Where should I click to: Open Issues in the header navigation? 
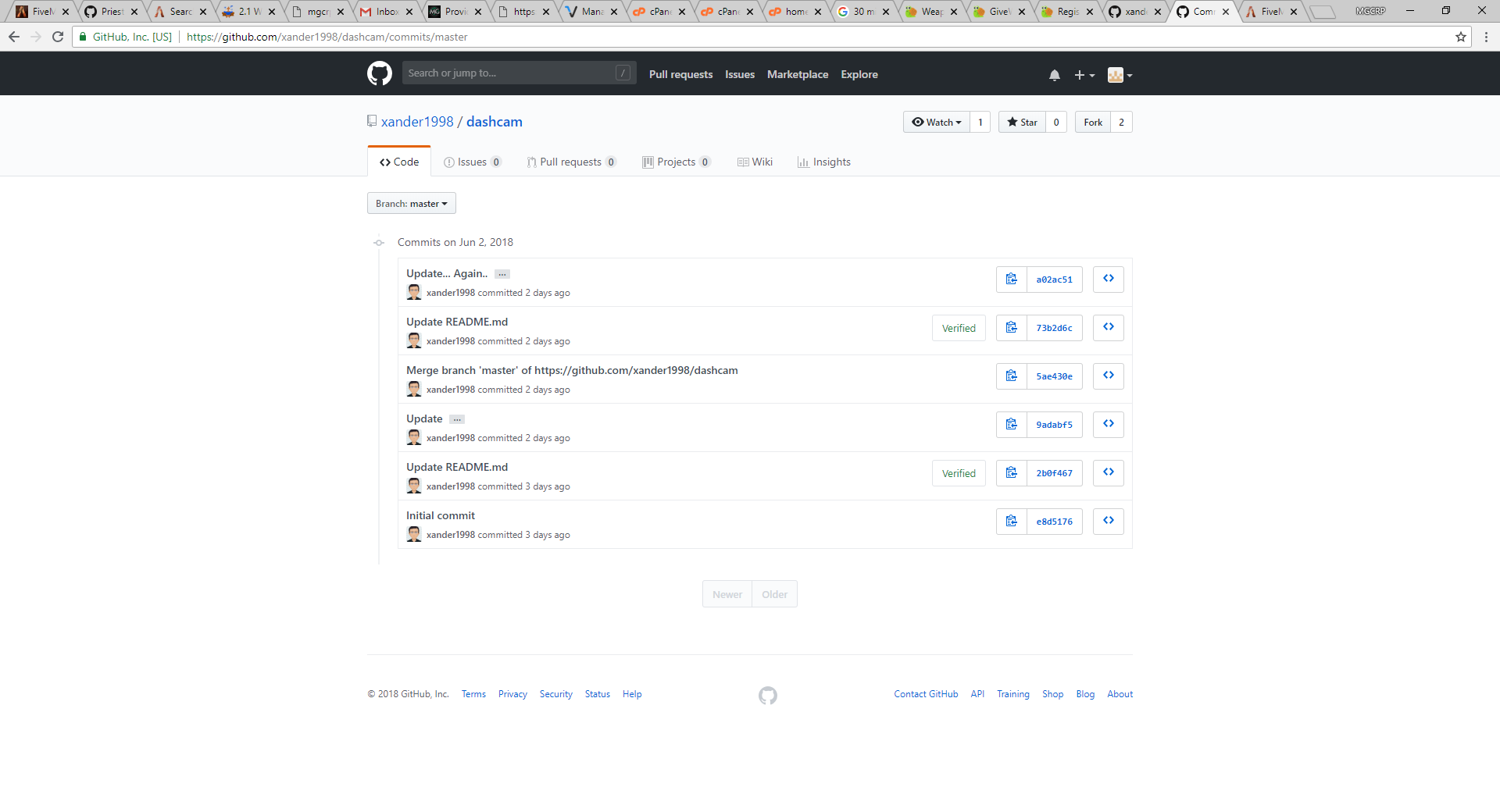740,75
